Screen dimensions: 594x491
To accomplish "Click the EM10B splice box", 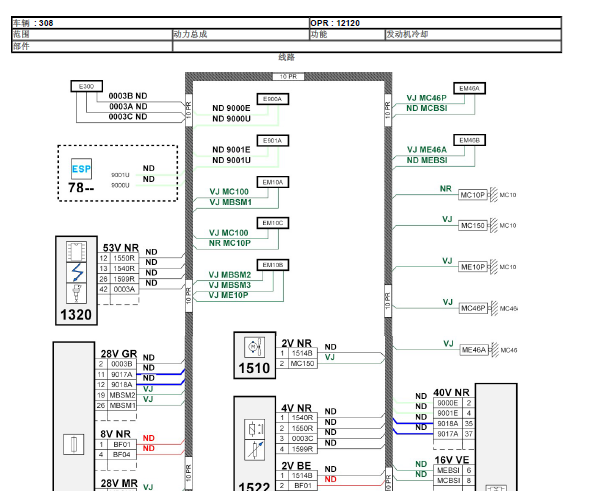I will point(273,265).
